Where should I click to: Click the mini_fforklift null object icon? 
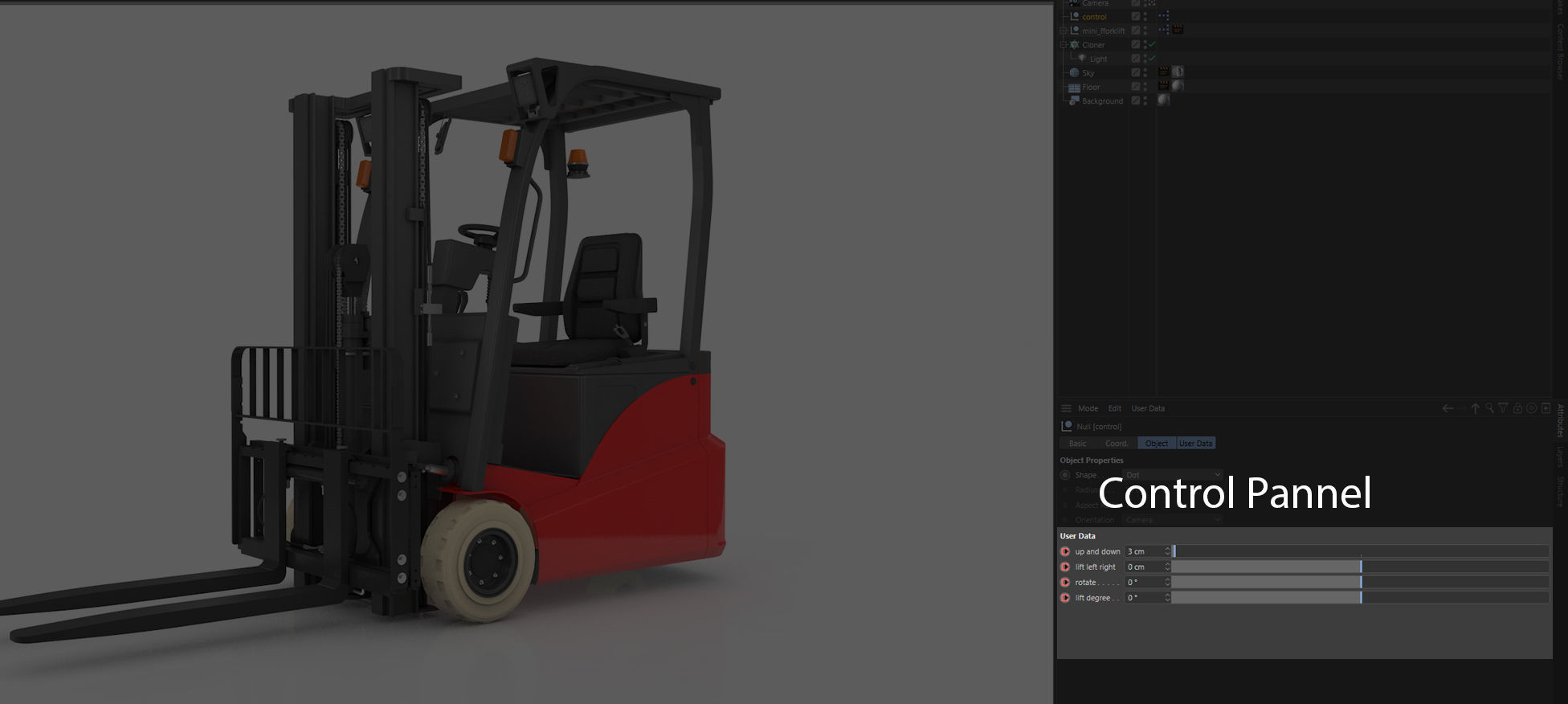click(1075, 31)
